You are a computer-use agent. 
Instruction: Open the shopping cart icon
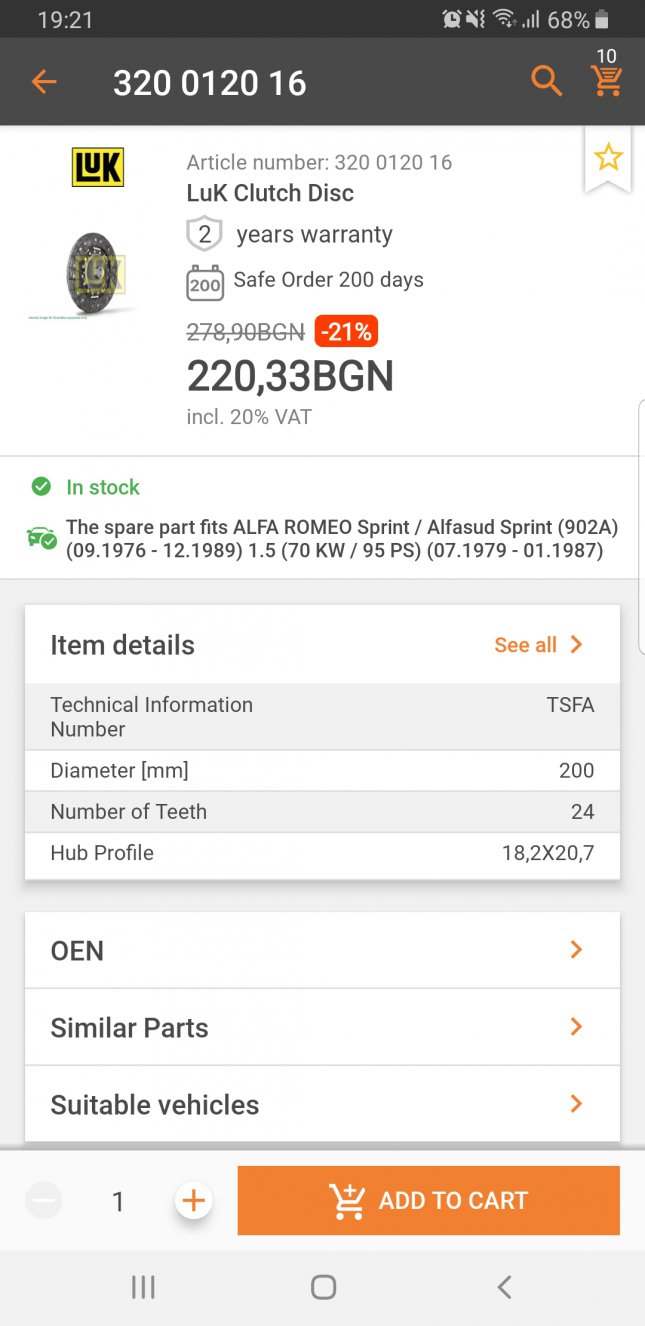coord(607,80)
